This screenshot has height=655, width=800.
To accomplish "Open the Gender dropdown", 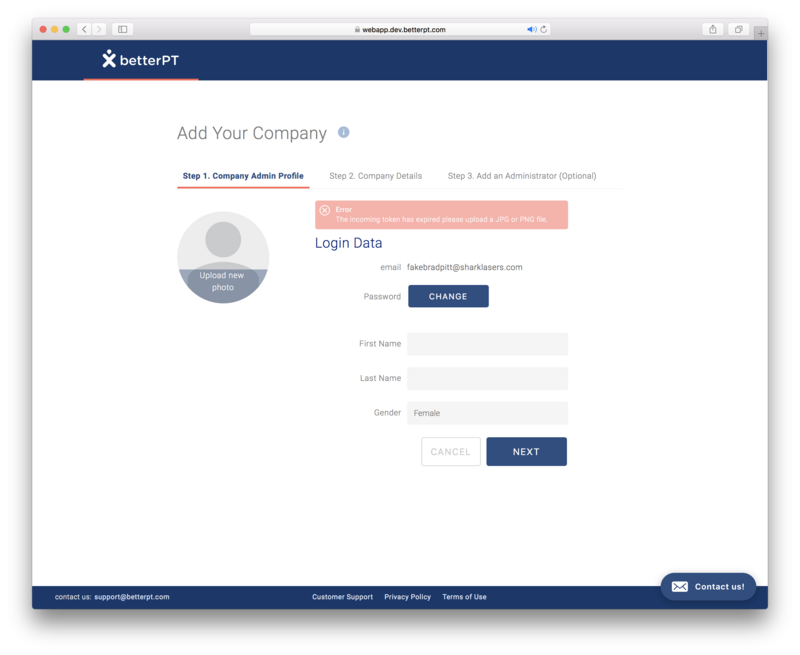I will click(x=487, y=413).
